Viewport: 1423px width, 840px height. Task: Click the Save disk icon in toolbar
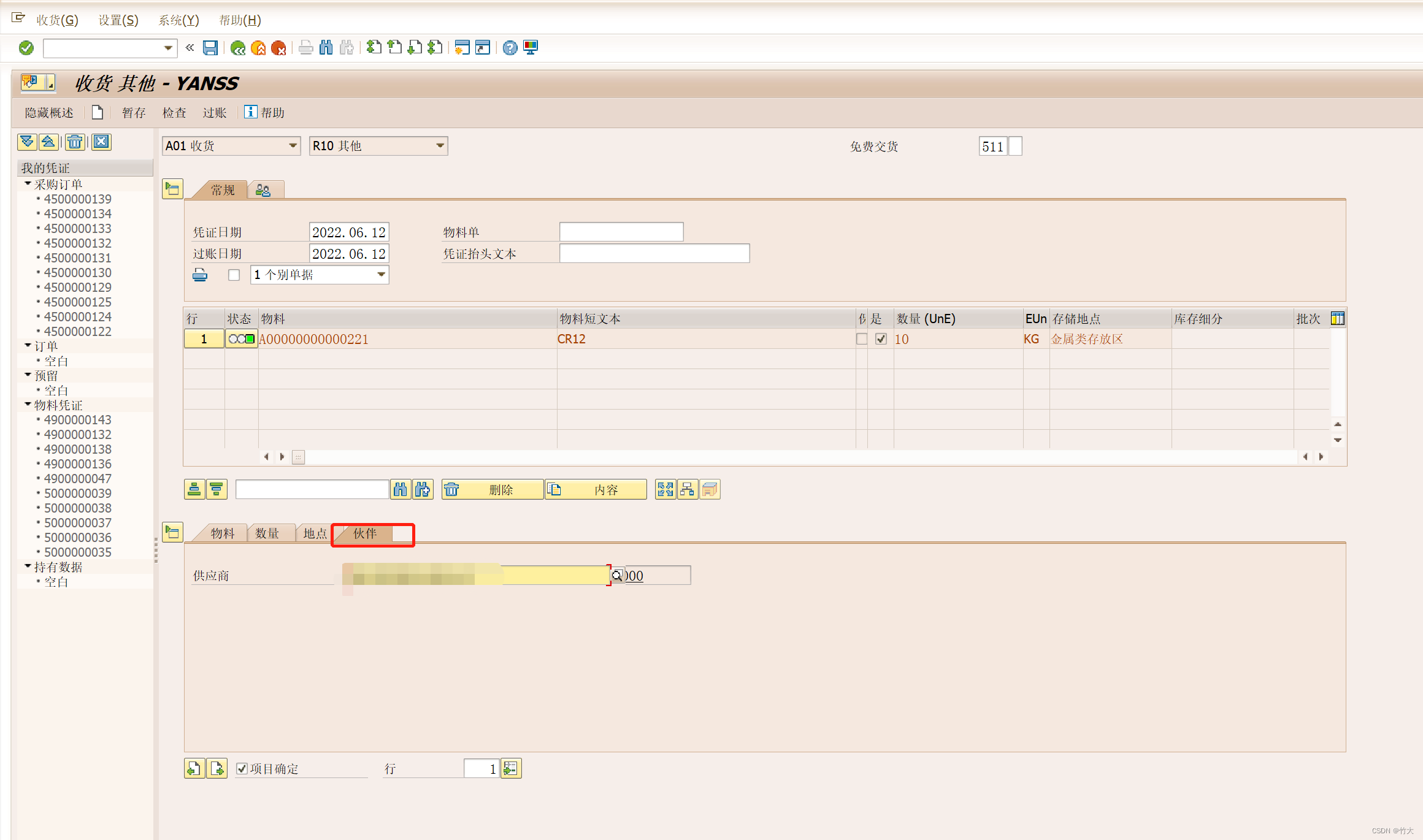tap(210, 48)
